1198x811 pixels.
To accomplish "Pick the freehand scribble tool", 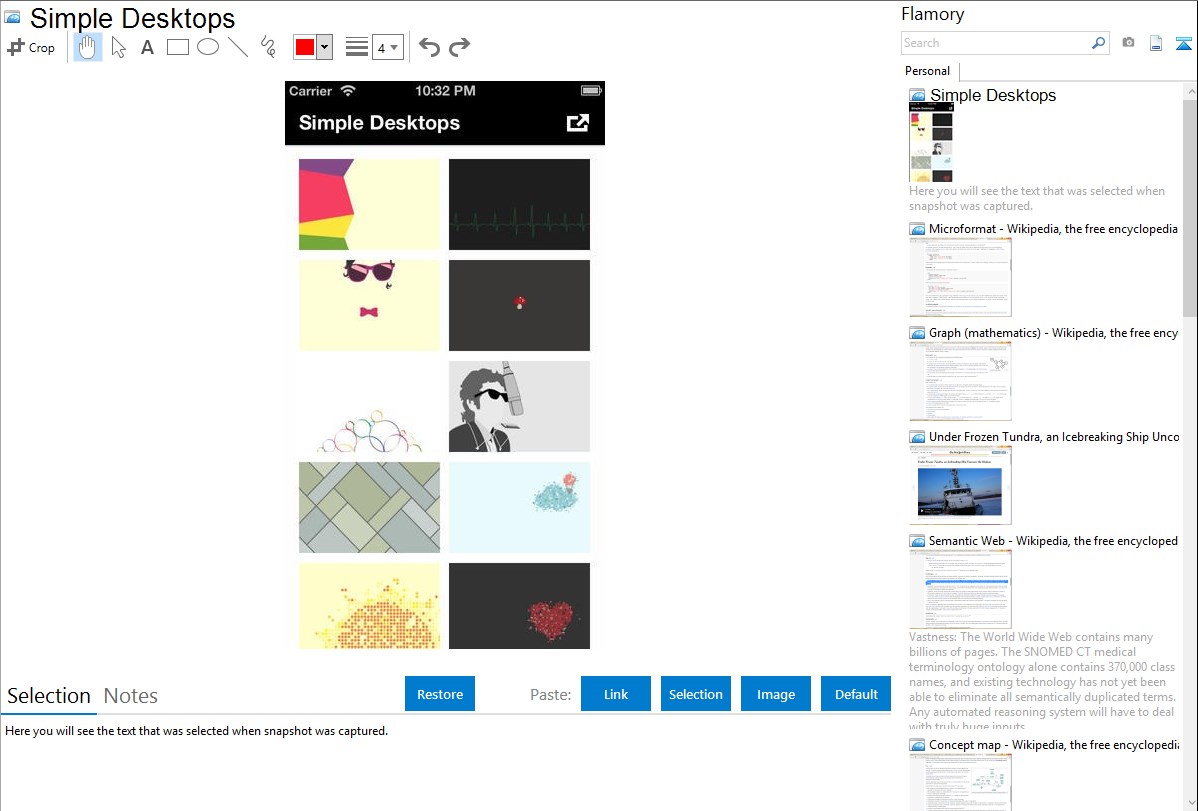I will 268,47.
